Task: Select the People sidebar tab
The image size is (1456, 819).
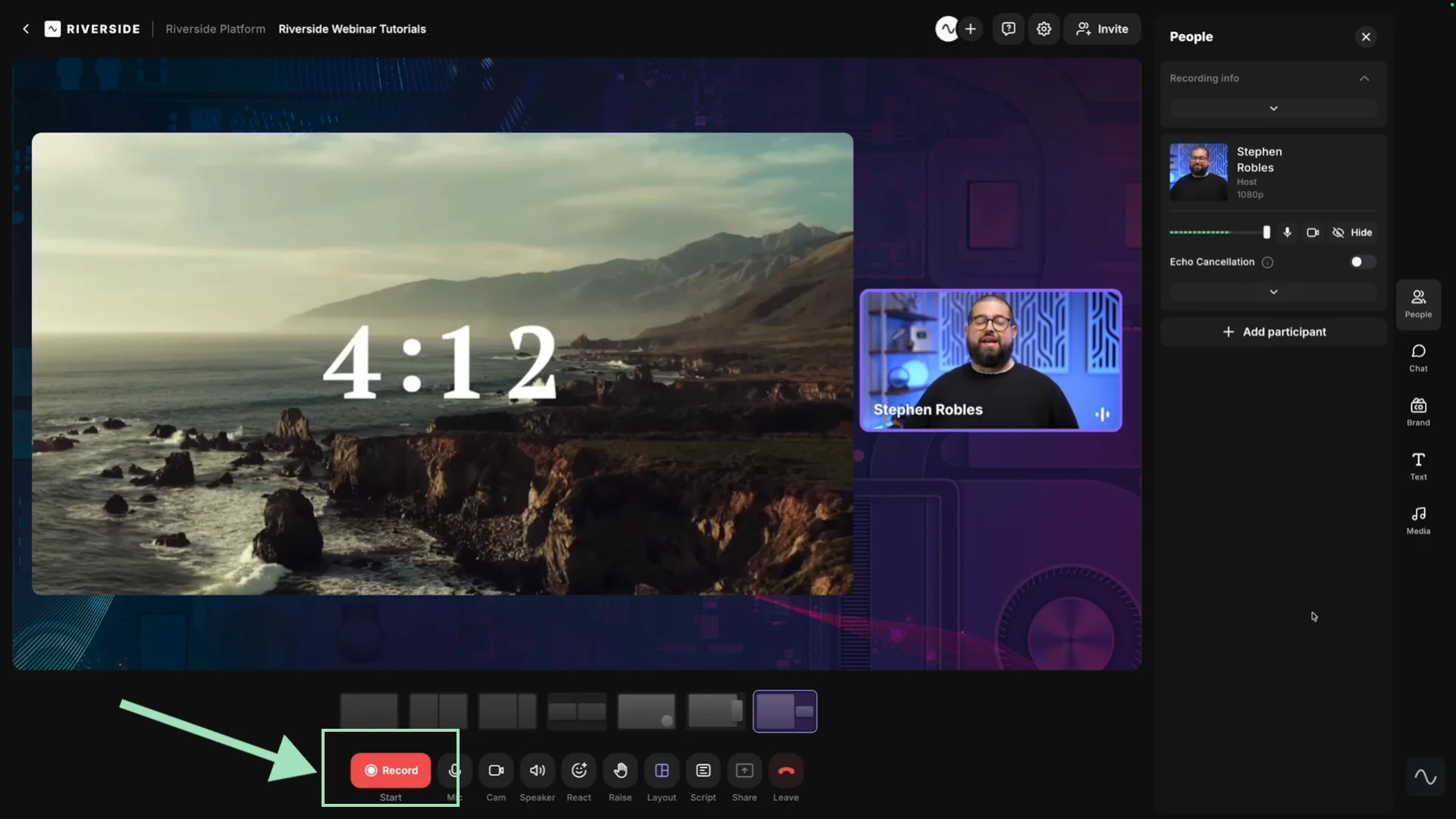Action: [x=1418, y=304]
